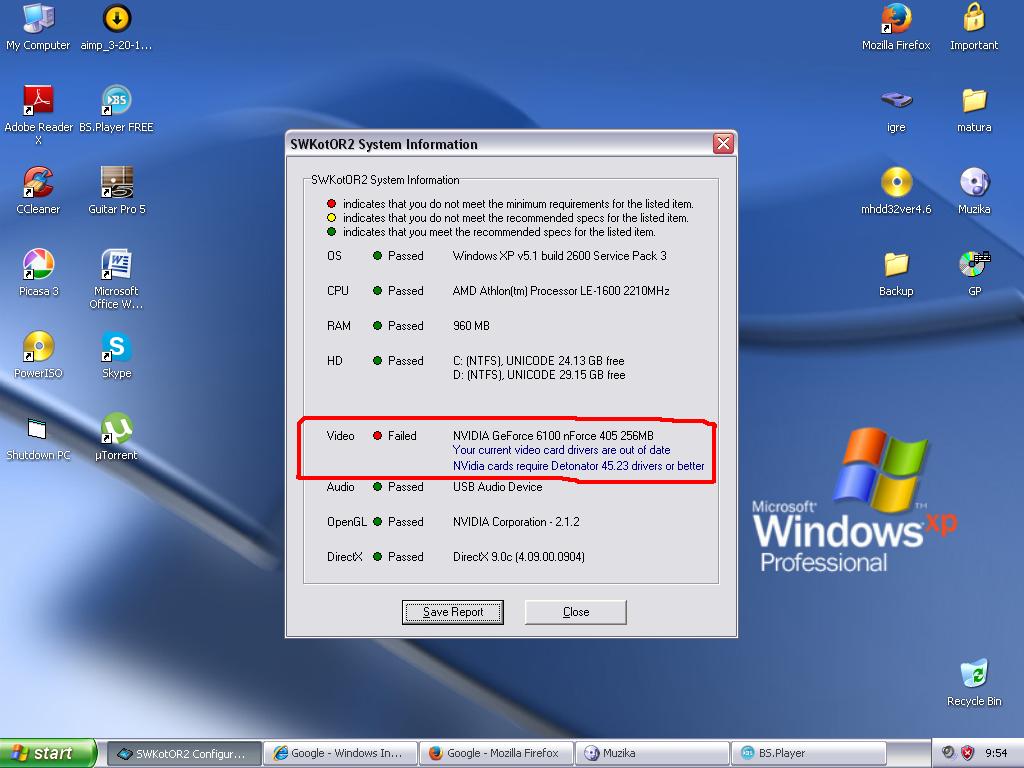Click the Close button in dialog
This screenshot has width=1024, height=768.
click(x=575, y=612)
